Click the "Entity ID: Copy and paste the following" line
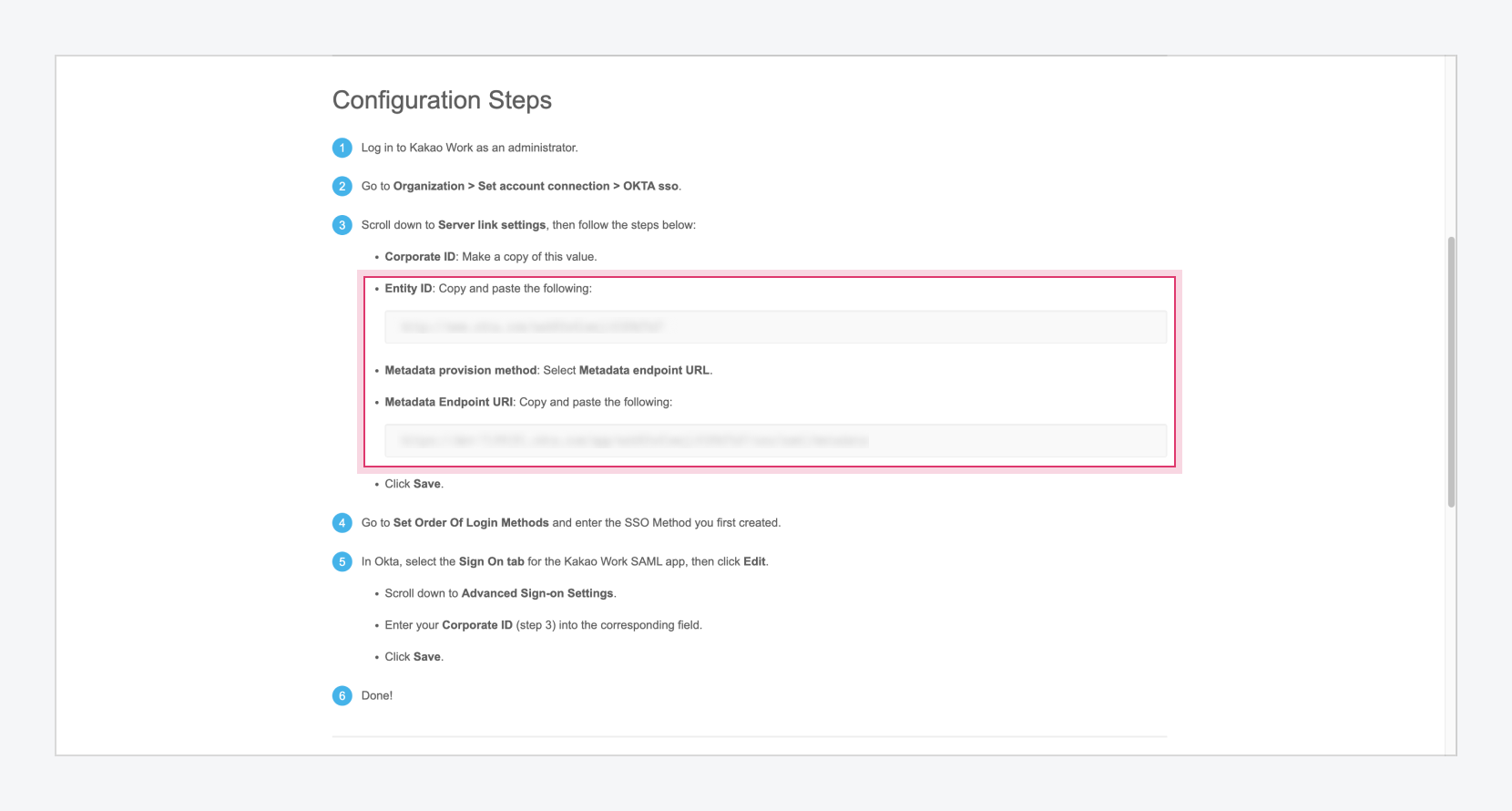Screen dimensions: 1512x811 [x=488, y=289]
